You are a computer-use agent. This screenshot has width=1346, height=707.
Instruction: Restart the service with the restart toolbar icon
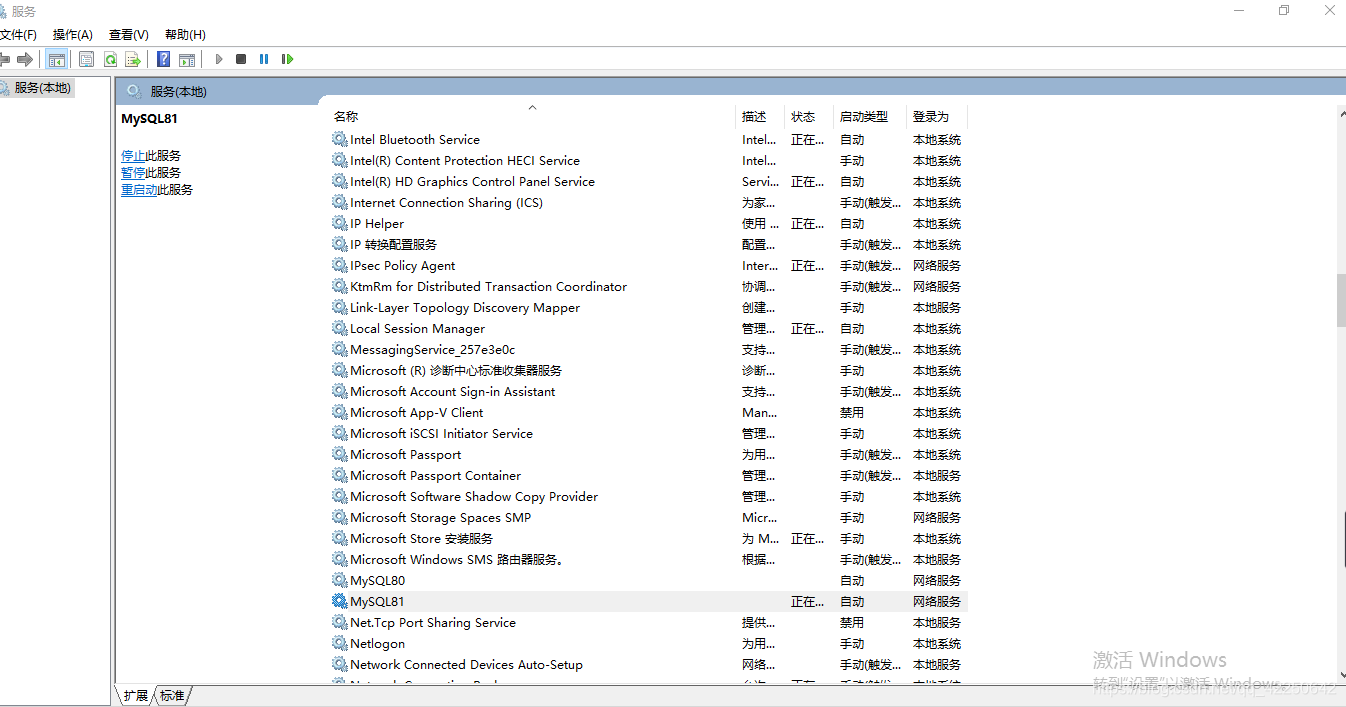point(287,59)
